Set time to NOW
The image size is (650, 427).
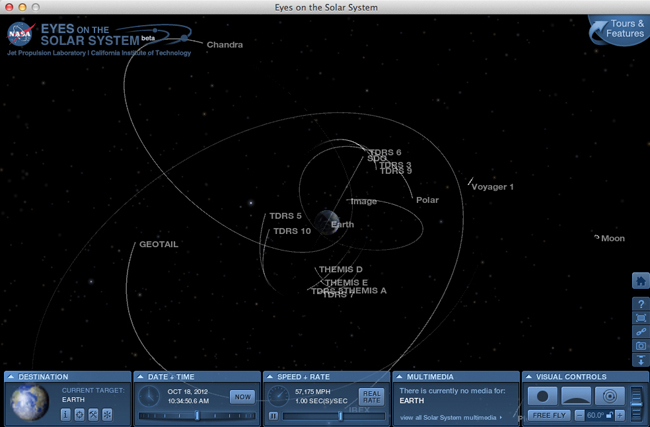[x=243, y=397]
